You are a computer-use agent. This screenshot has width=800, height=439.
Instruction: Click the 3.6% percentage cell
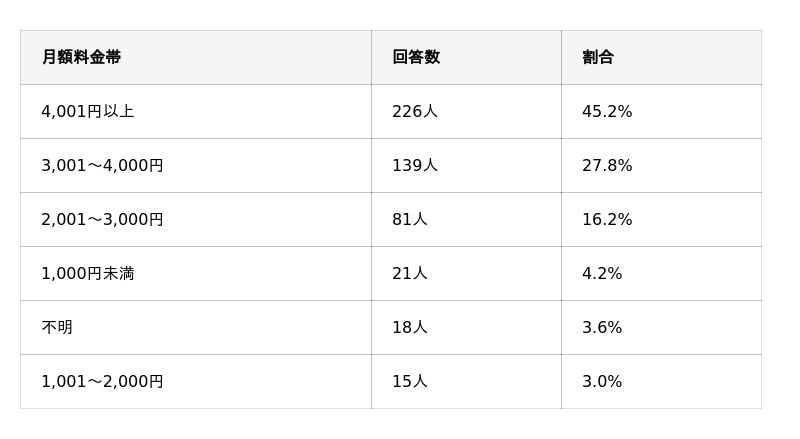coord(602,327)
